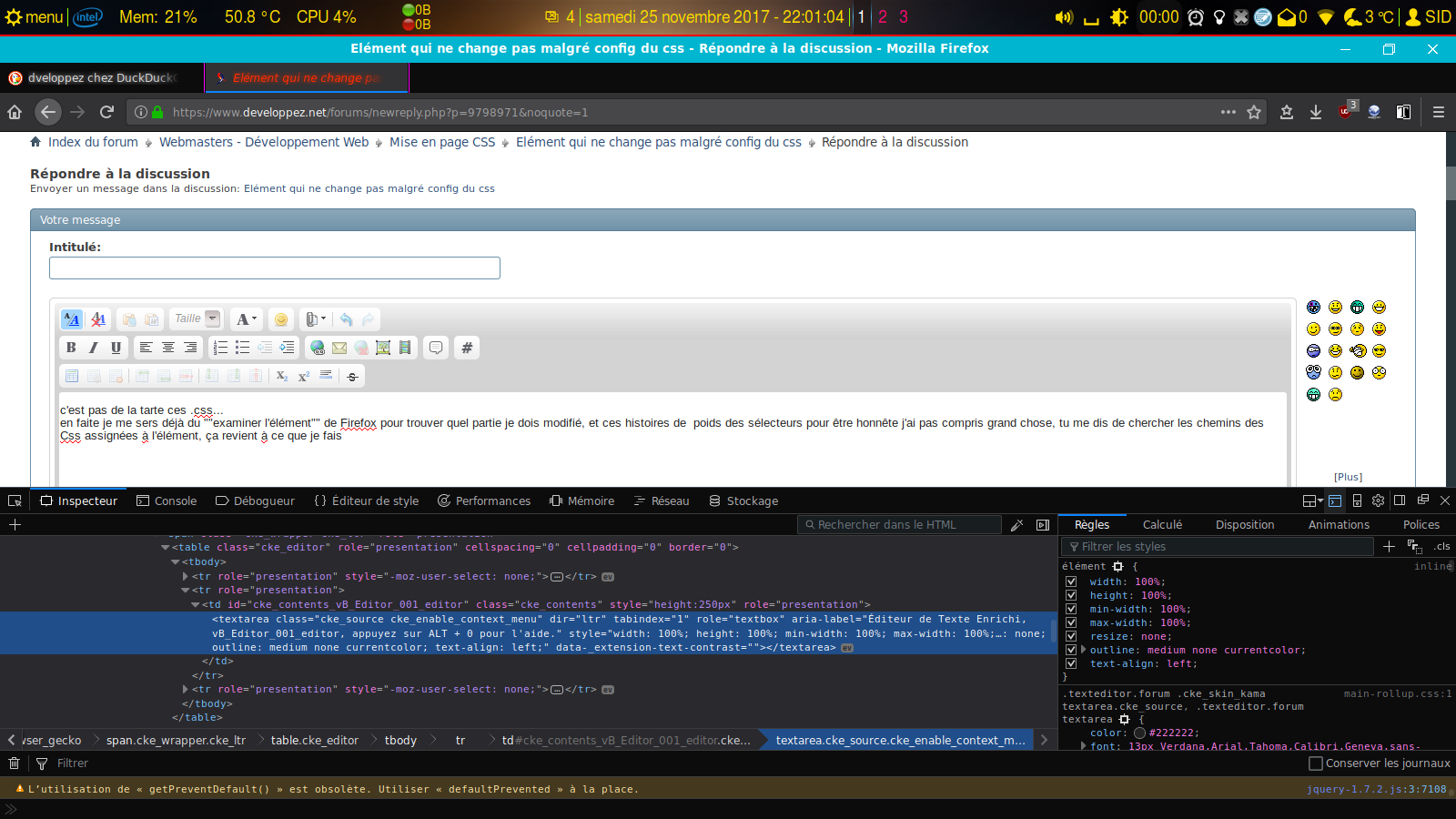Click the color swatch next to #222222

pyautogui.click(x=1139, y=733)
